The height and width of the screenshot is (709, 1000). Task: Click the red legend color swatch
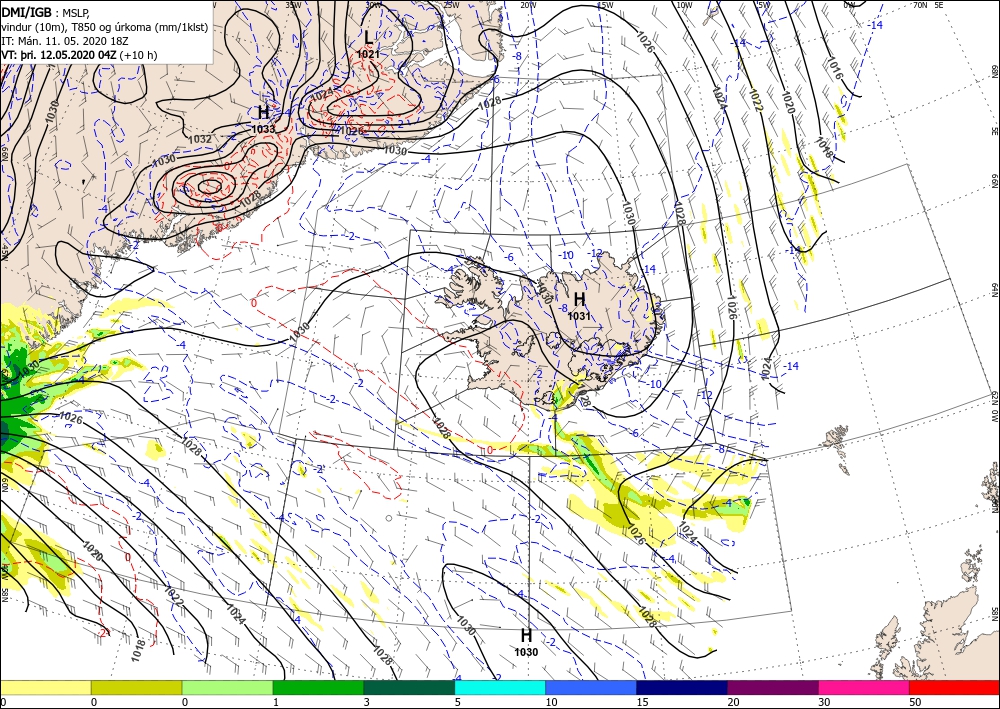954,687
